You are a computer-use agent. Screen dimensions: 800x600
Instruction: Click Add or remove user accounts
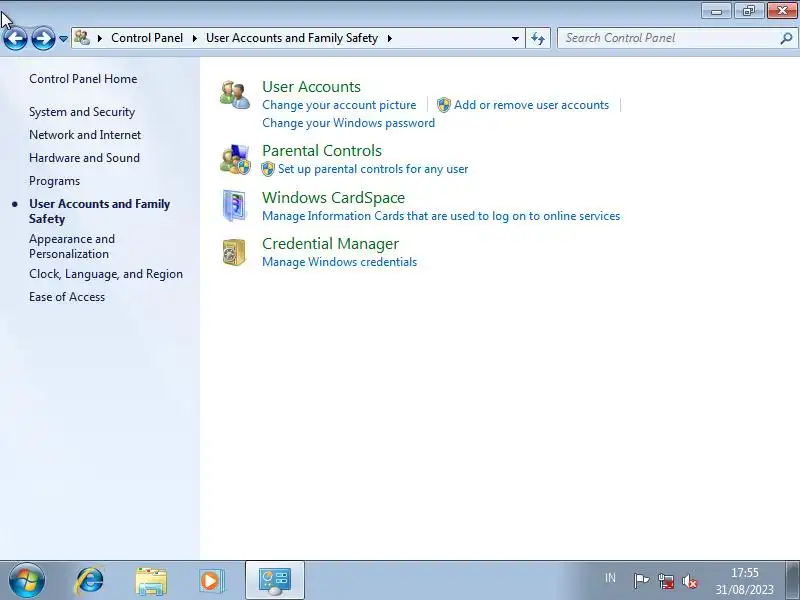(532, 105)
